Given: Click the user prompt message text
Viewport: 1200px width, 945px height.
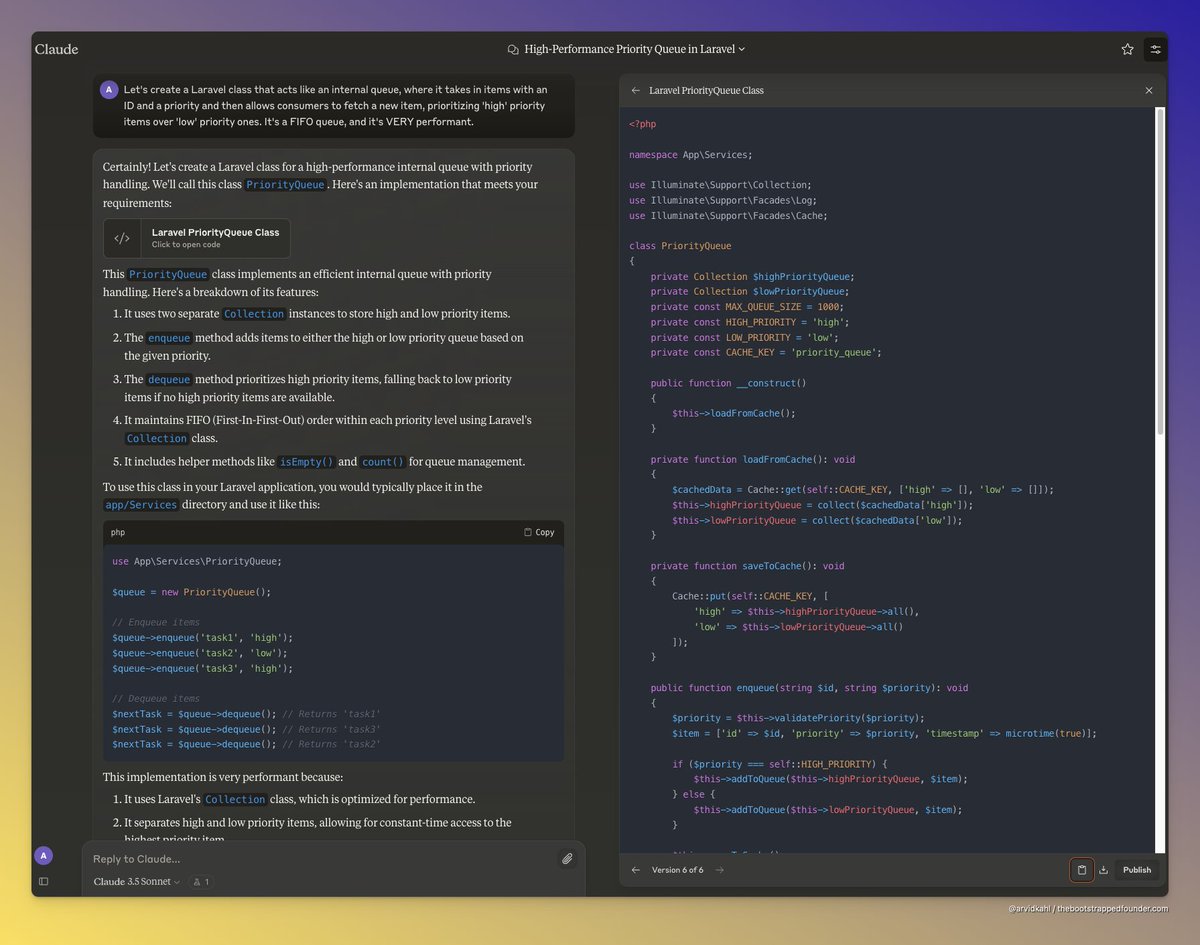Looking at the screenshot, I should coord(336,105).
